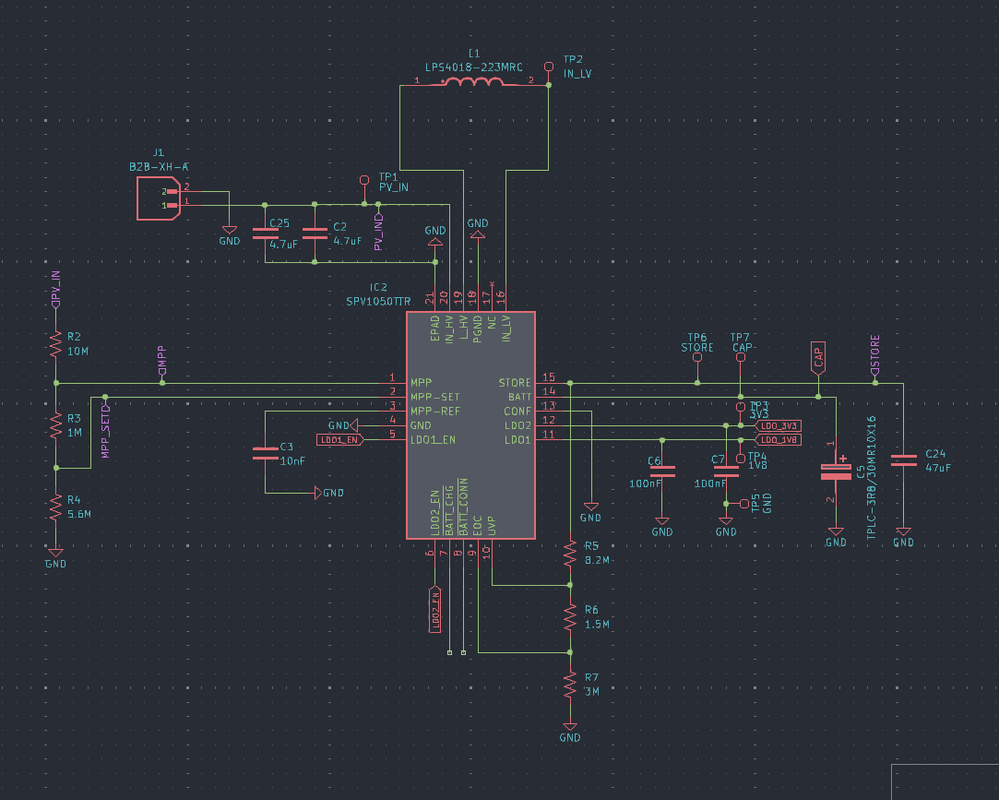Click the TP6 test point circle

tap(698, 358)
